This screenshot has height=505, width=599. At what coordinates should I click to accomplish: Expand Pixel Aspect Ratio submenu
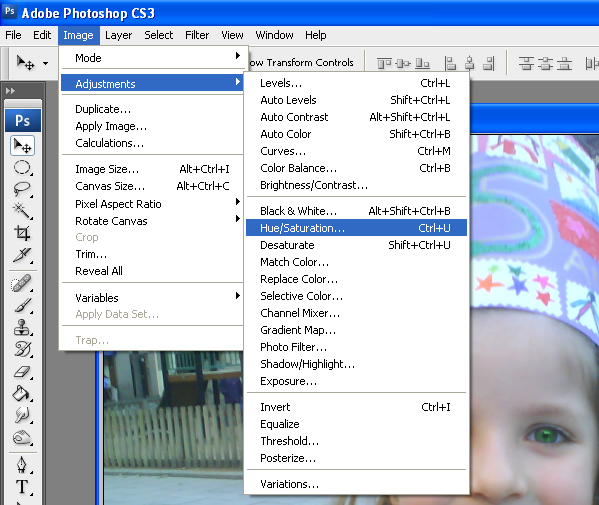(x=152, y=204)
